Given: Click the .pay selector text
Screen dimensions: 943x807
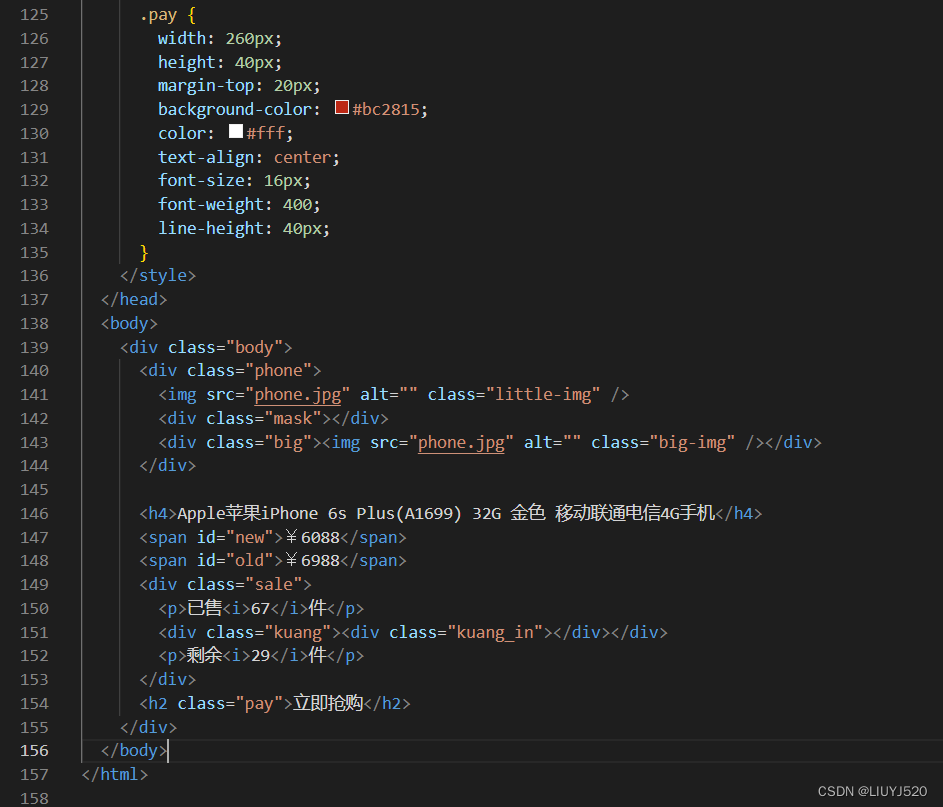Looking at the screenshot, I should 159,15.
